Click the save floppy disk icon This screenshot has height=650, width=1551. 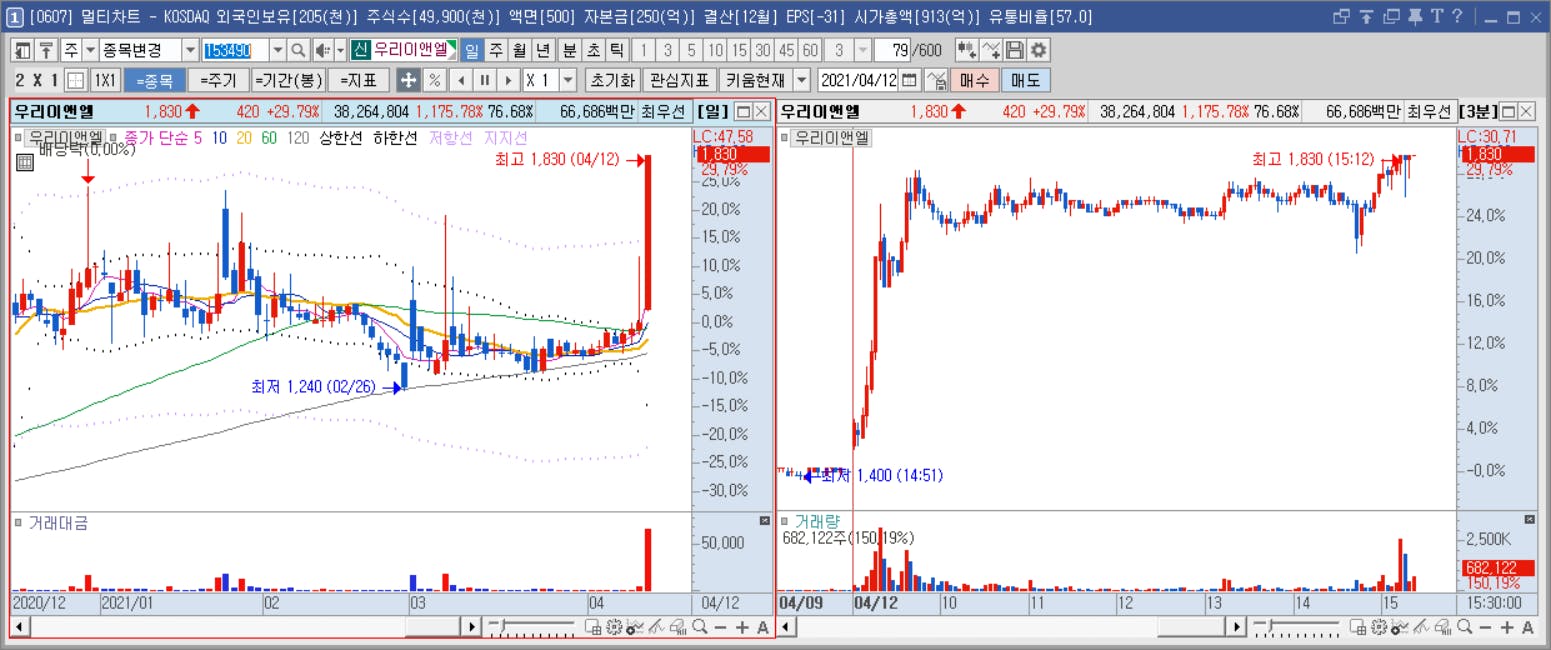[1015, 50]
